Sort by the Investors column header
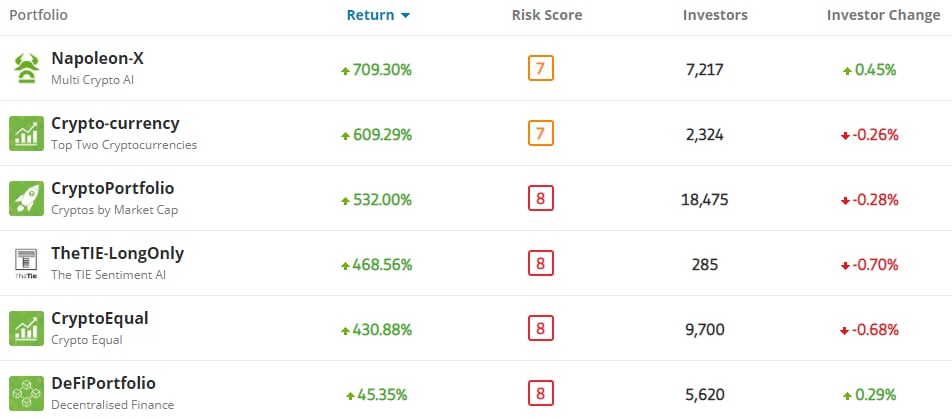 715,16
